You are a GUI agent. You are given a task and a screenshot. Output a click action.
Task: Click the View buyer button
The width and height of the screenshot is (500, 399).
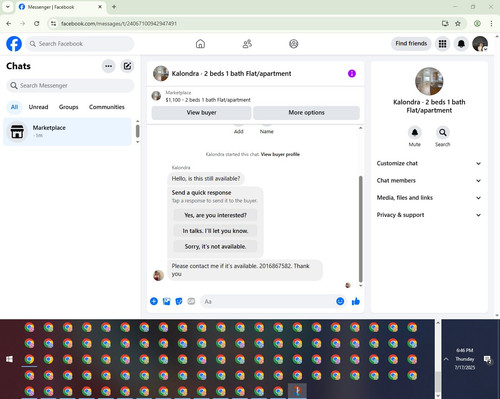point(201,113)
